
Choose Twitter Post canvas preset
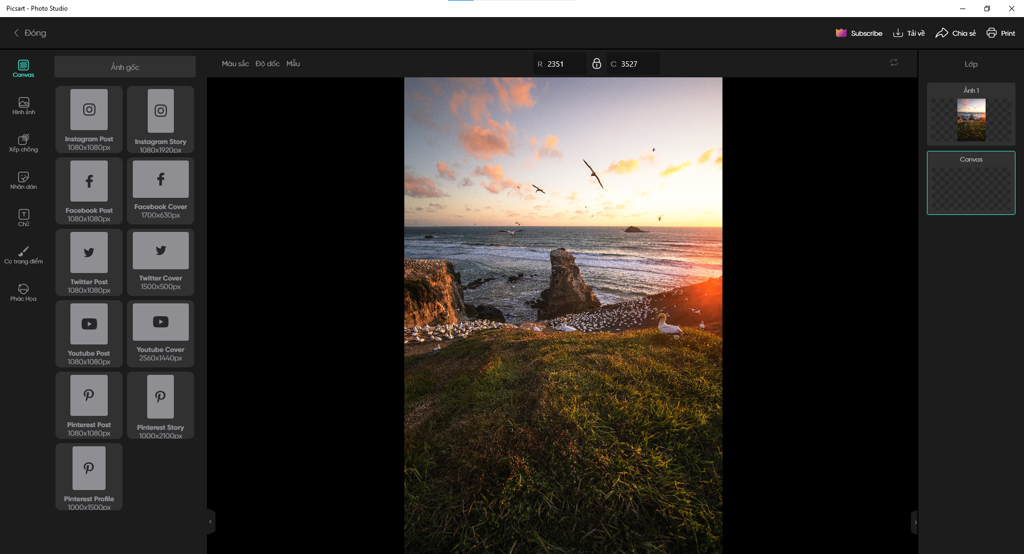[x=89, y=262]
